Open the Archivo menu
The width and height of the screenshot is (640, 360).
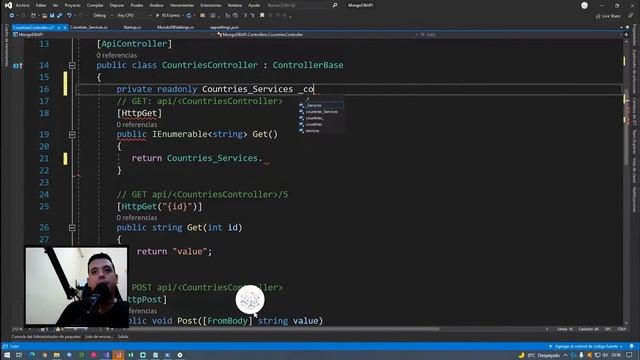(x=22, y=5)
